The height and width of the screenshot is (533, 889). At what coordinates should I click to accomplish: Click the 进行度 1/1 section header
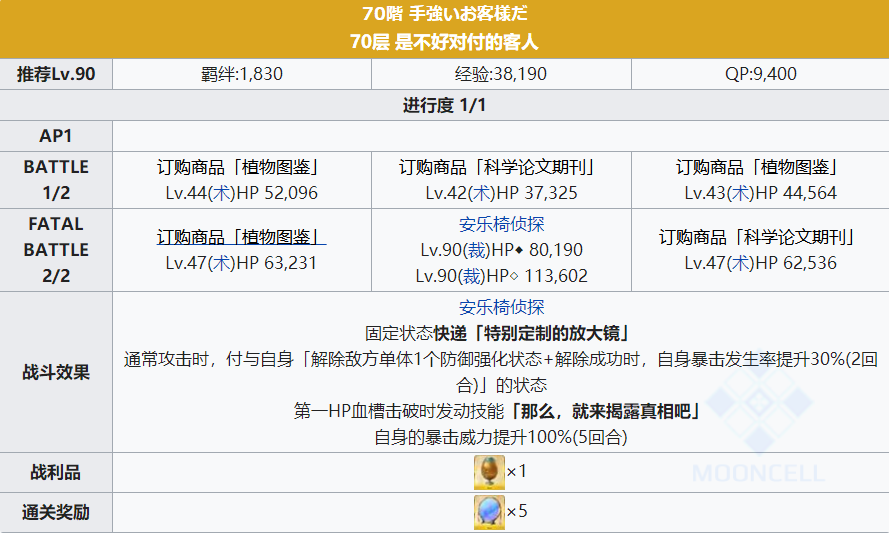(x=444, y=105)
